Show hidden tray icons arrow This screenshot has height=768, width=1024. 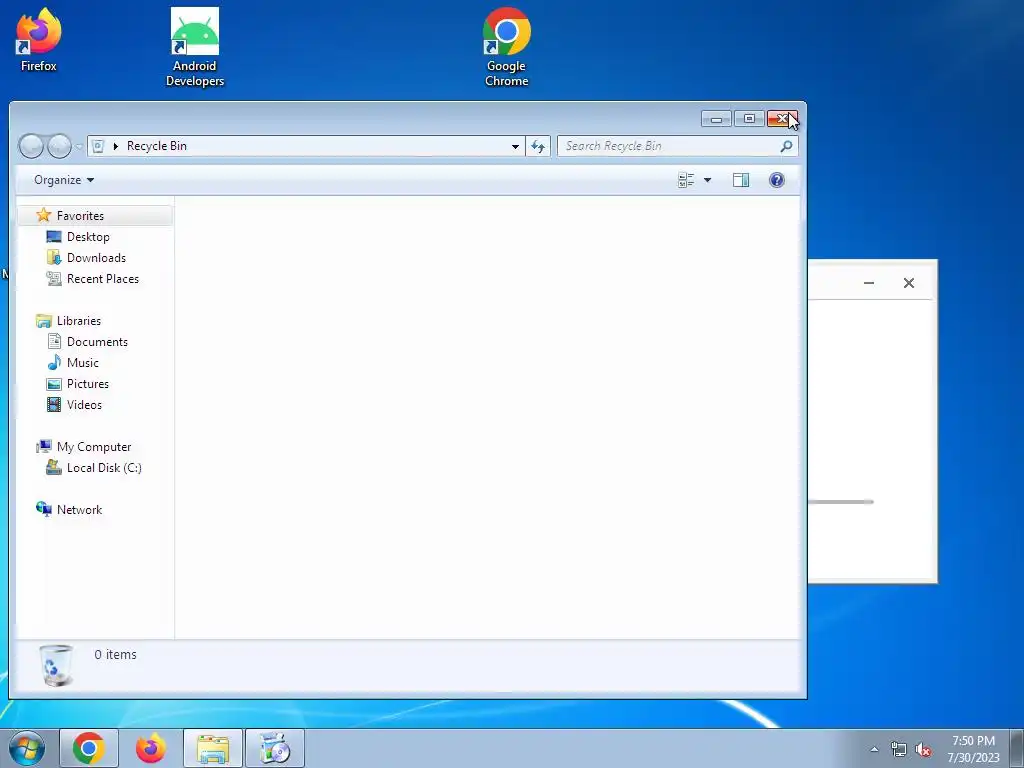pos(874,750)
